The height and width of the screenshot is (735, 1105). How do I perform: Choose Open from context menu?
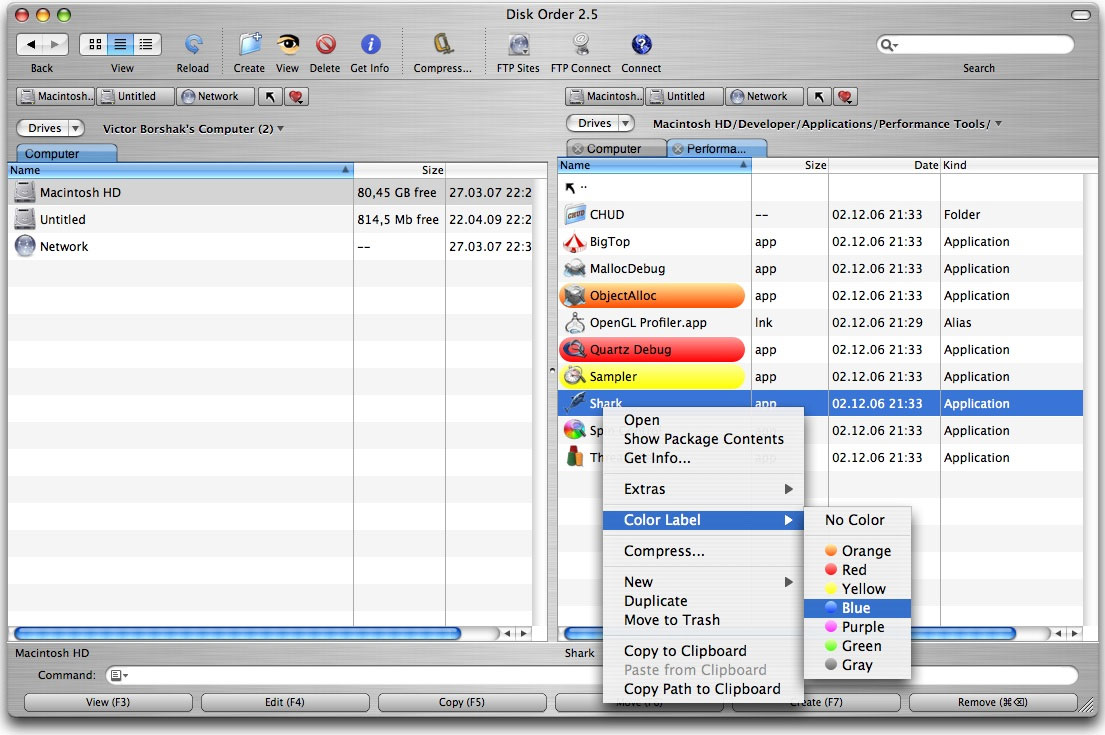pos(703,420)
